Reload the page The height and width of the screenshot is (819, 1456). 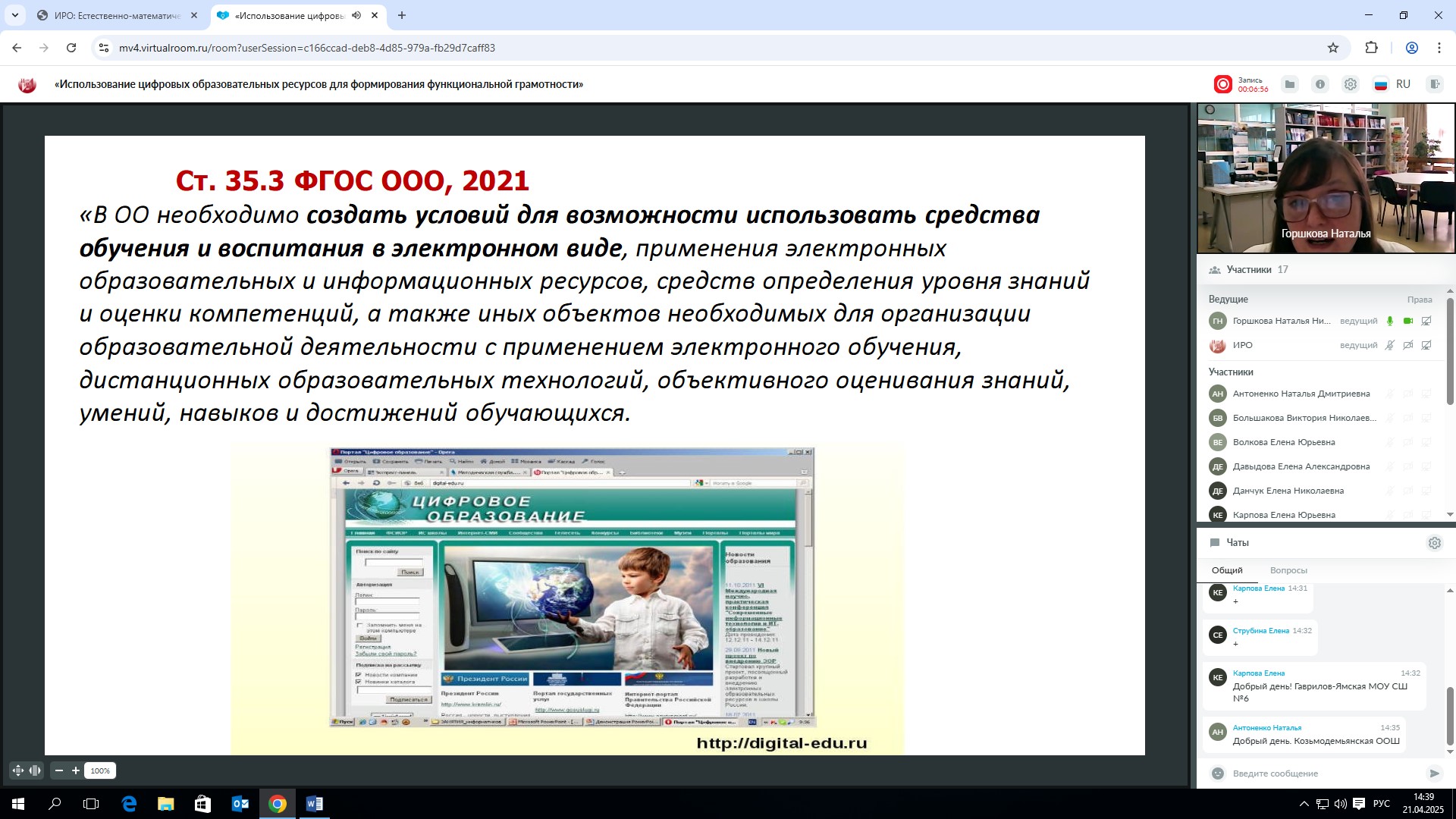pos(71,48)
